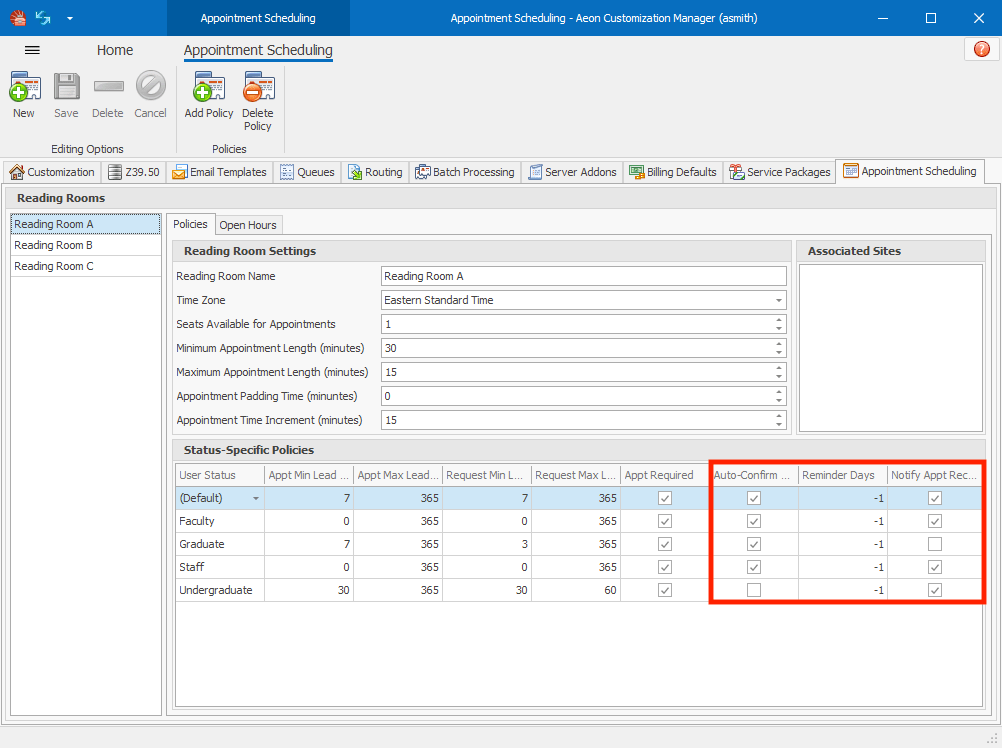
Task: Click the help icon at top right
Action: click(x=981, y=48)
